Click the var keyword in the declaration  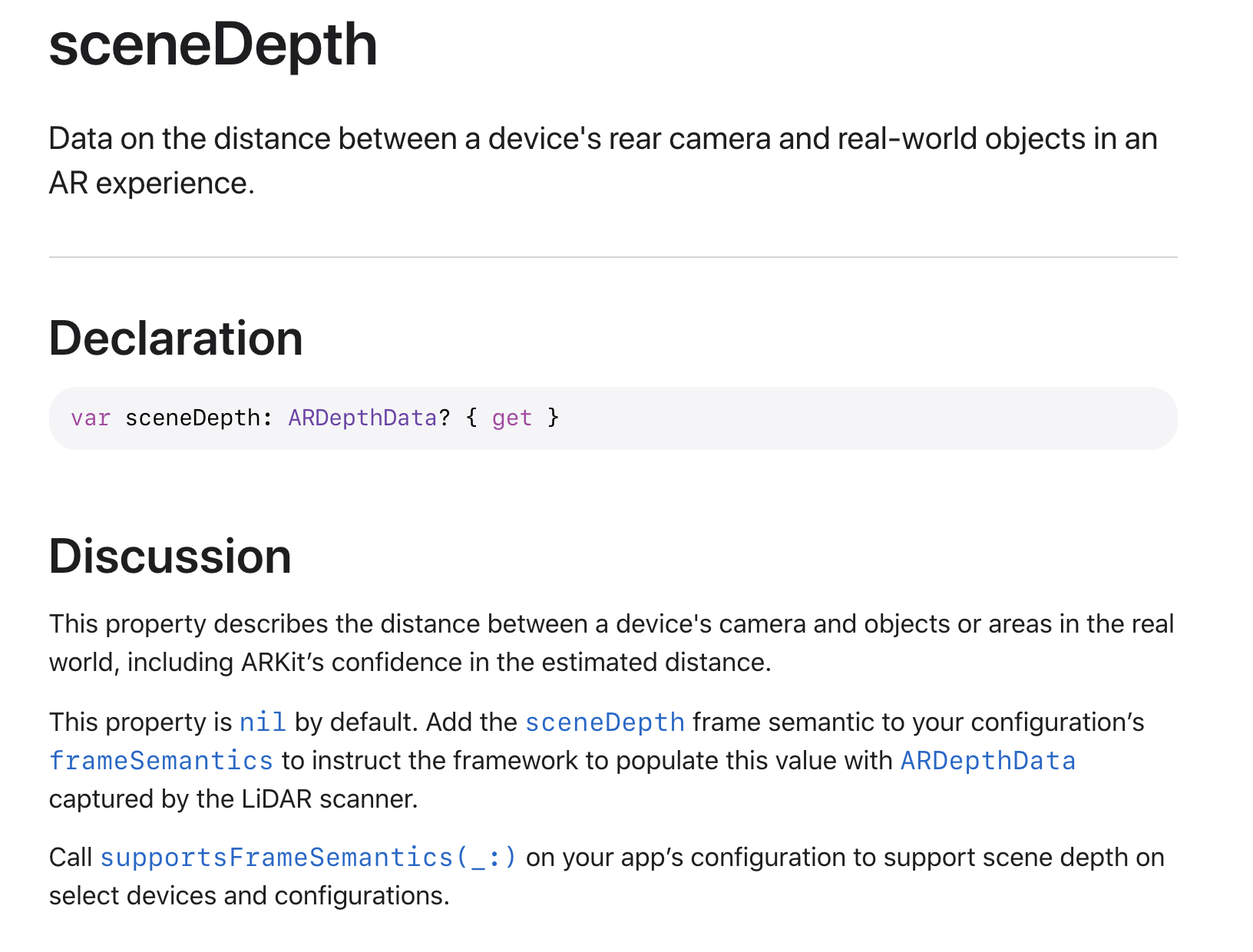[x=91, y=418]
